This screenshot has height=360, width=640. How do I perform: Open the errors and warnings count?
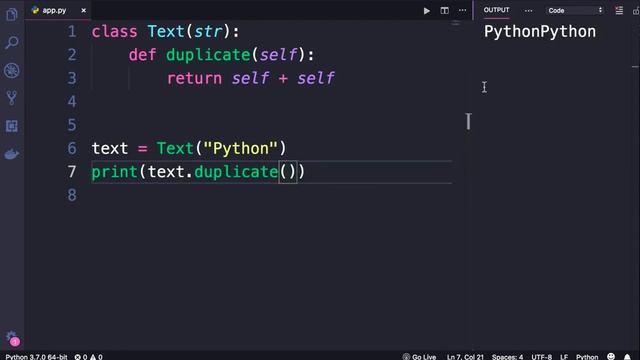click(x=88, y=357)
